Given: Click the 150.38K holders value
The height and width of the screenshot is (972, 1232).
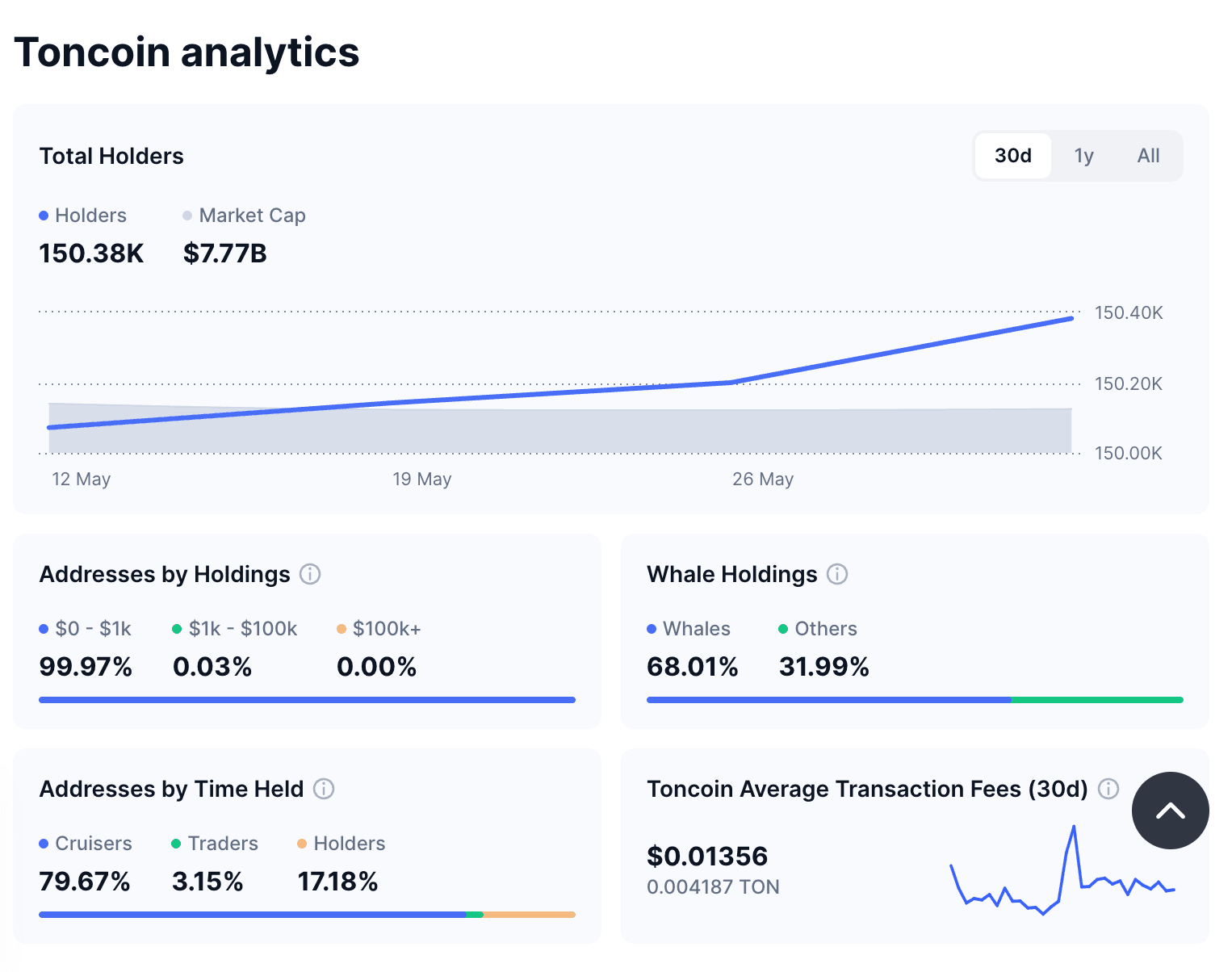Looking at the screenshot, I should point(91,253).
